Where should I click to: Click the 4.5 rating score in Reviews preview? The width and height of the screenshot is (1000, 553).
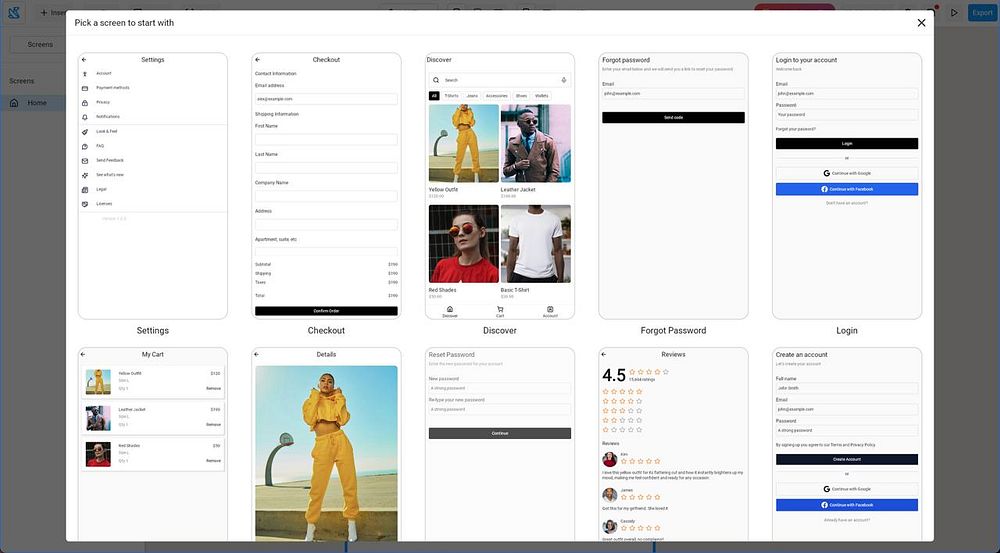click(614, 375)
